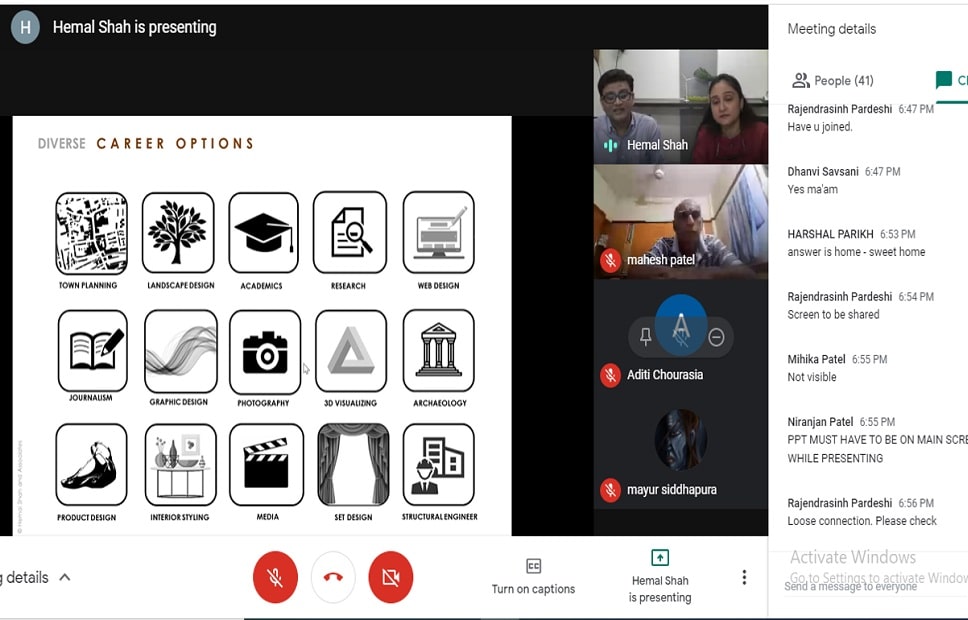968x620 pixels.
Task: Turn on captions
Action: tap(533, 577)
